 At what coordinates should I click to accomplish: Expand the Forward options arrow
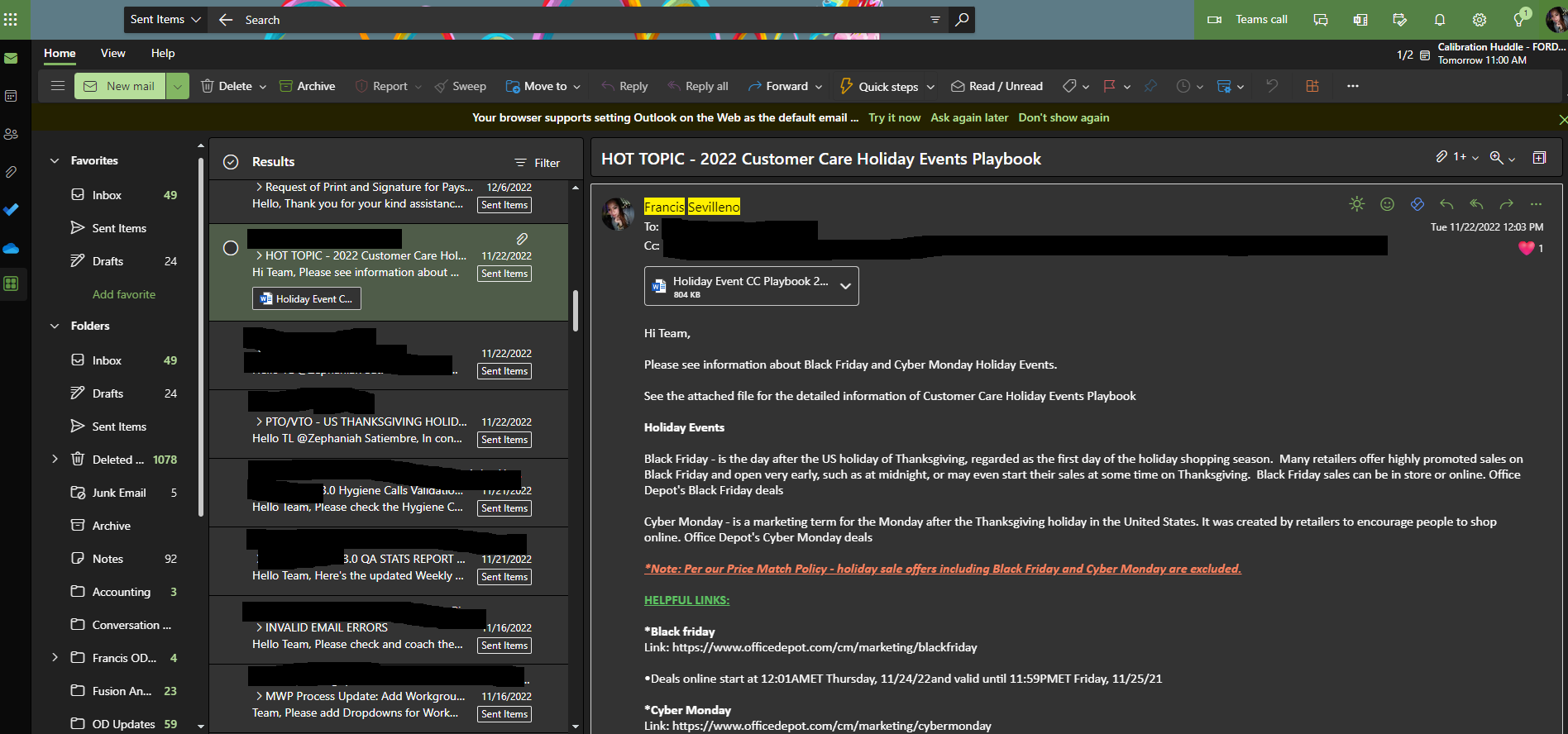click(819, 87)
